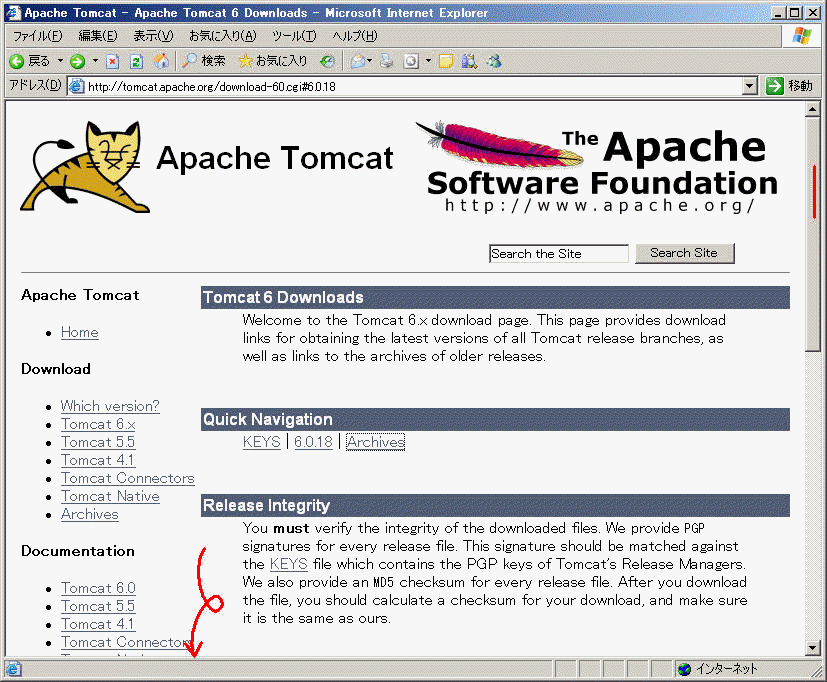Click the green Forward arrow icon
Image resolution: width=827 pixels, height=682 pixels.
(77, 61)
